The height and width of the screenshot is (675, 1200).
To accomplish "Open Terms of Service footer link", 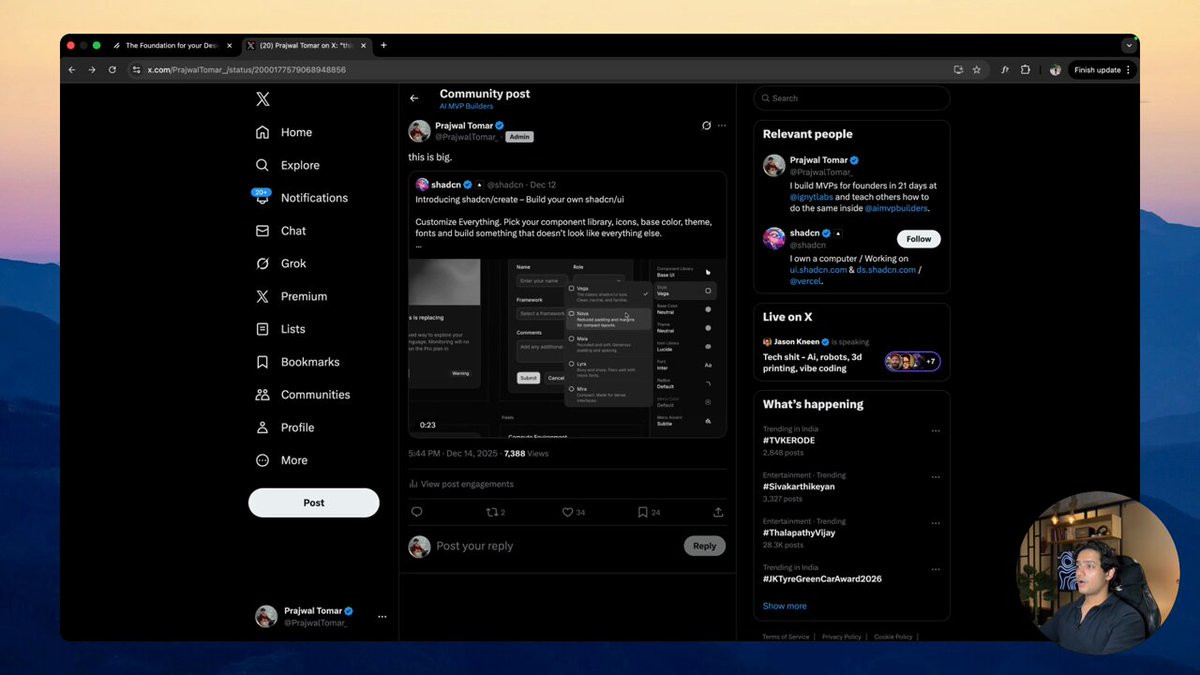I will pyautogui.click(x=786, y=637).
